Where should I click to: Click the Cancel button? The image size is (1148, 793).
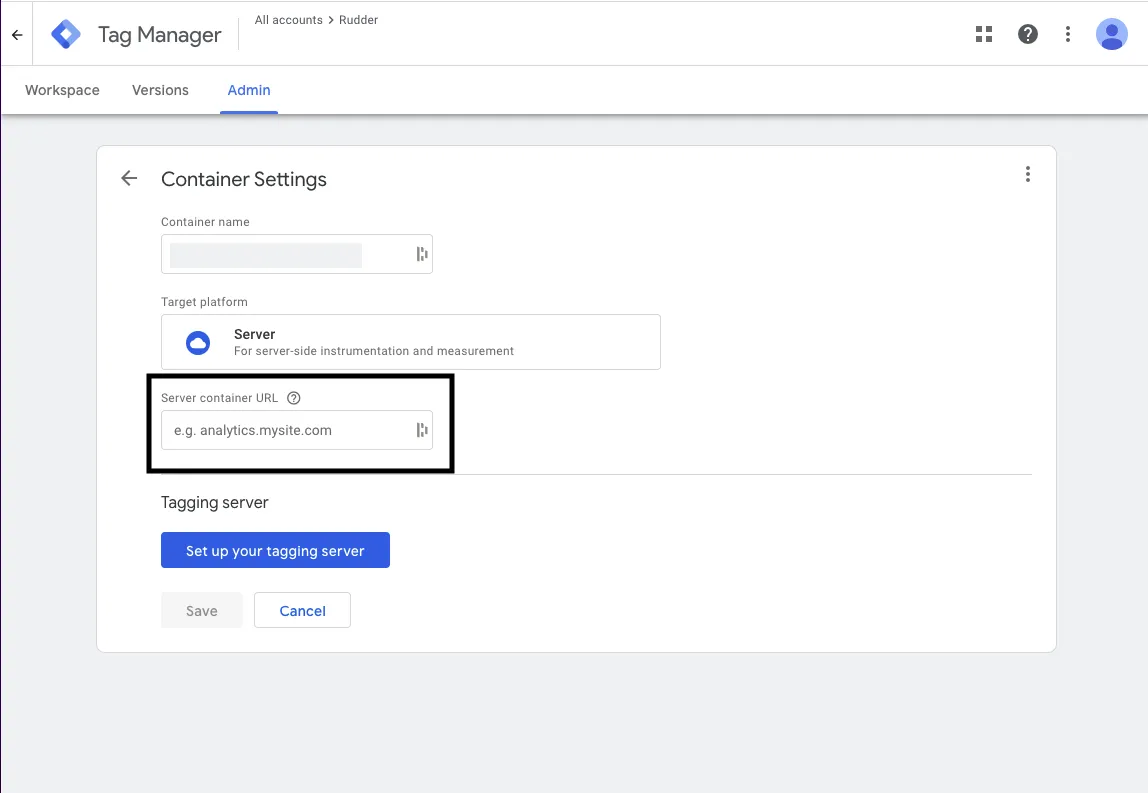pos(302,610)
